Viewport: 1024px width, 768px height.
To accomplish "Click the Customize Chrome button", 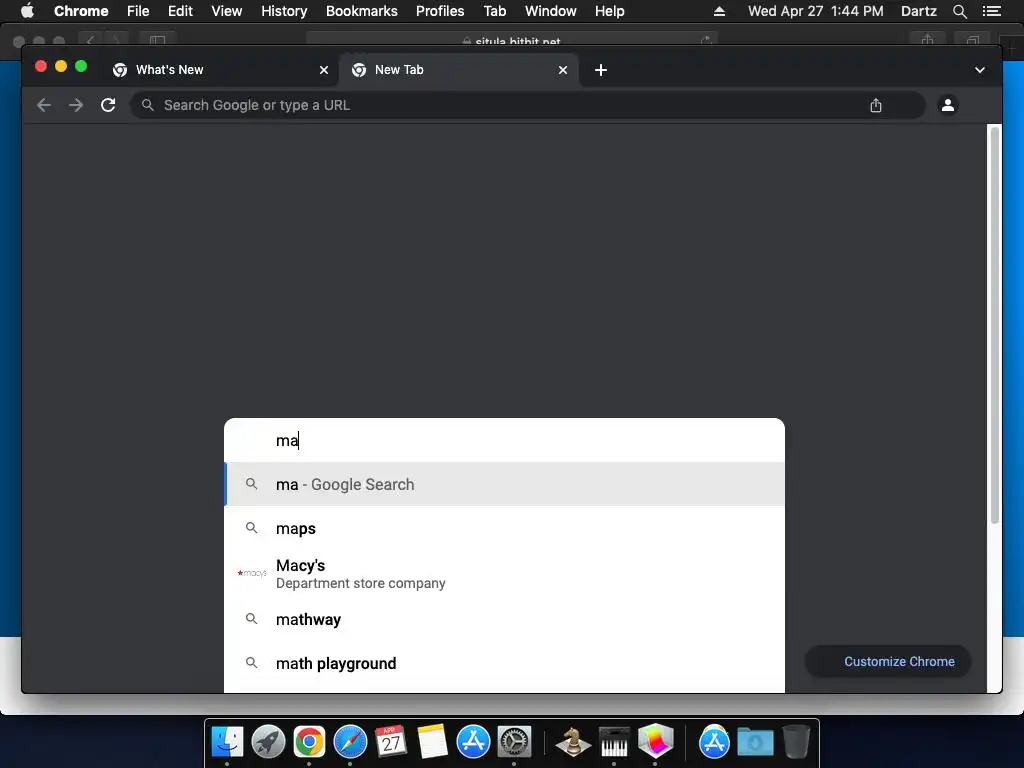I will (x=888, y=662).
